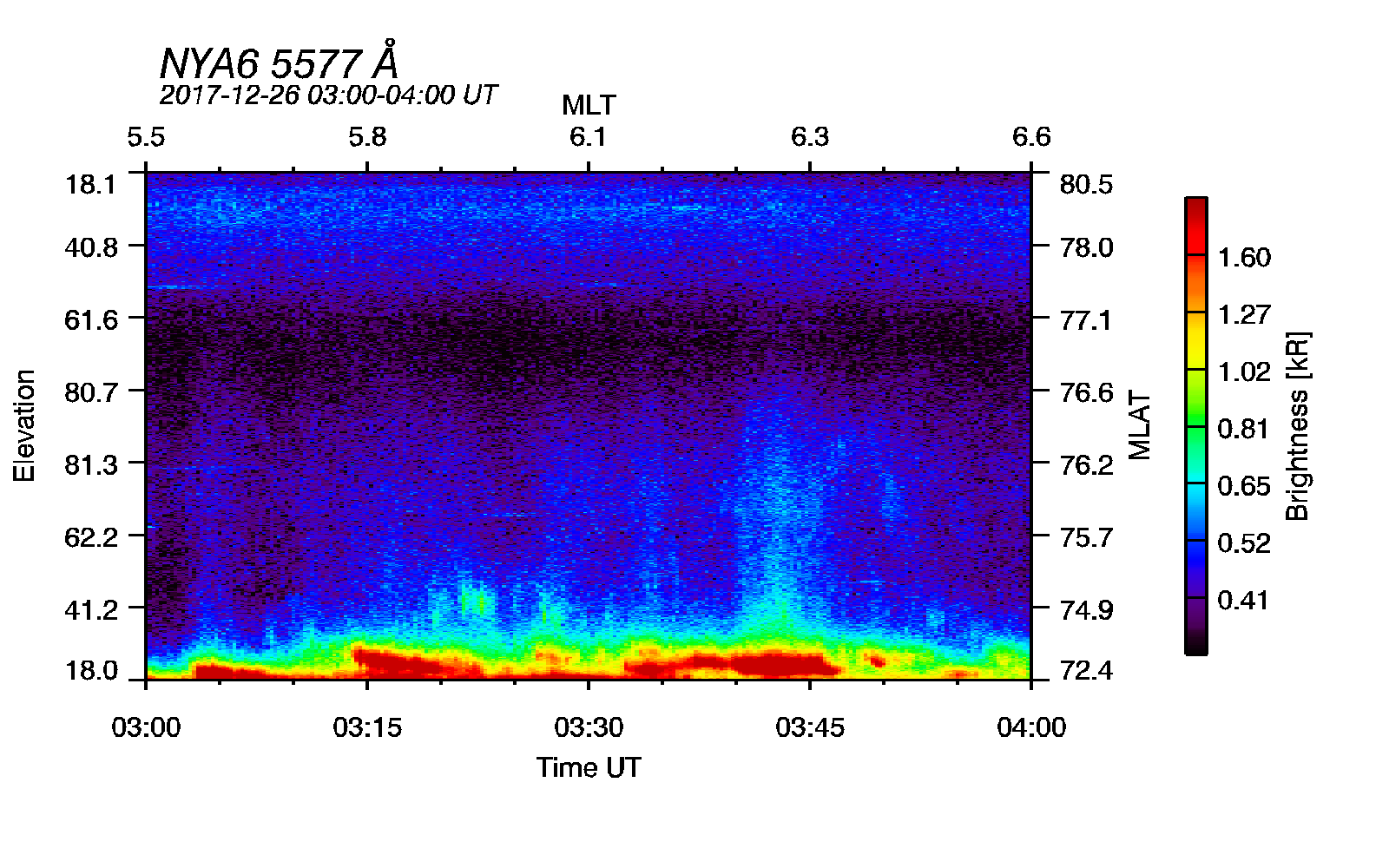Click the 62.2 elevation tick label
Screen dimensions: 1389x868
(91, 537)
